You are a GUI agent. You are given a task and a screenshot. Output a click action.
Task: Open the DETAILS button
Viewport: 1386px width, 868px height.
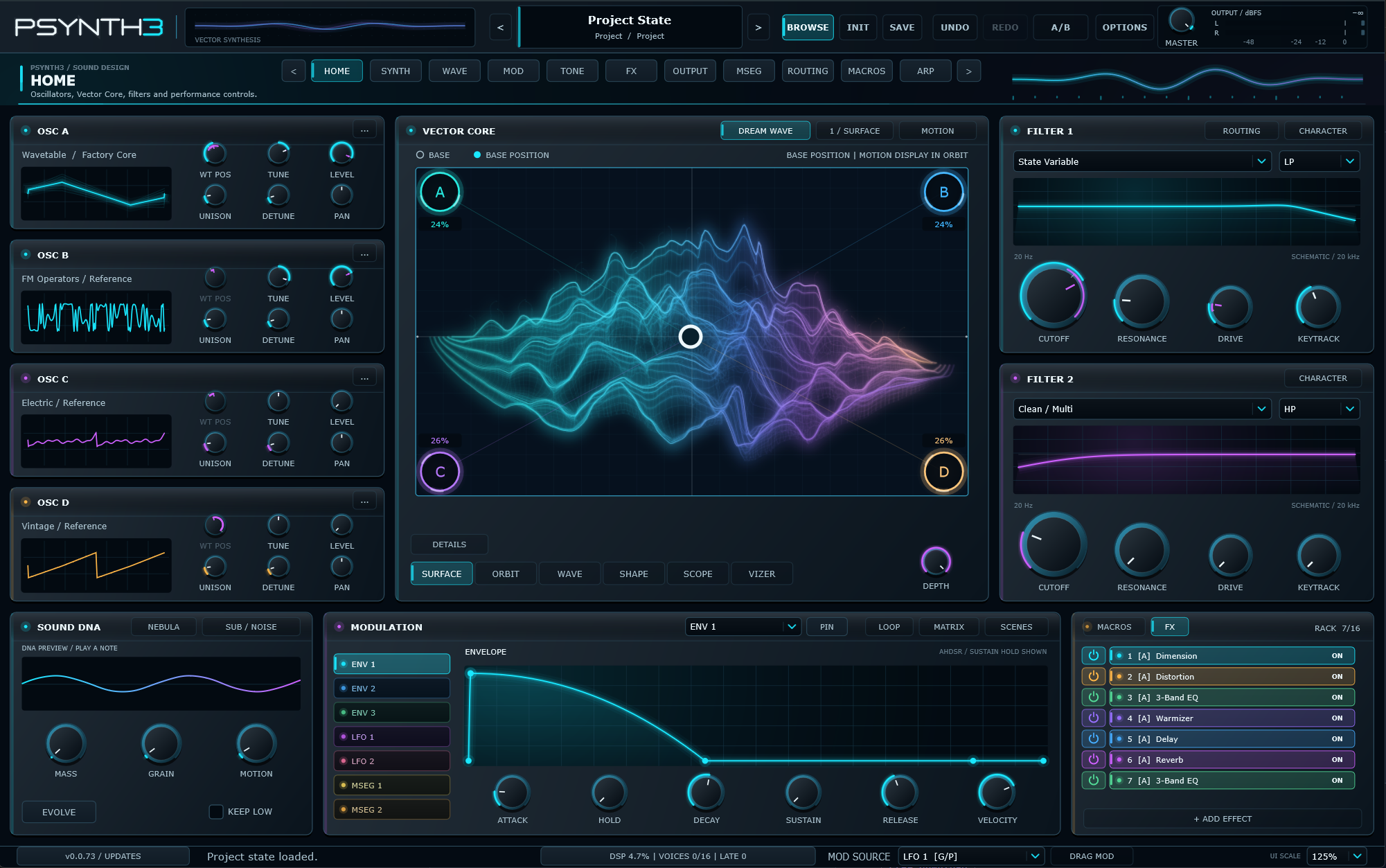click(450, 544)
